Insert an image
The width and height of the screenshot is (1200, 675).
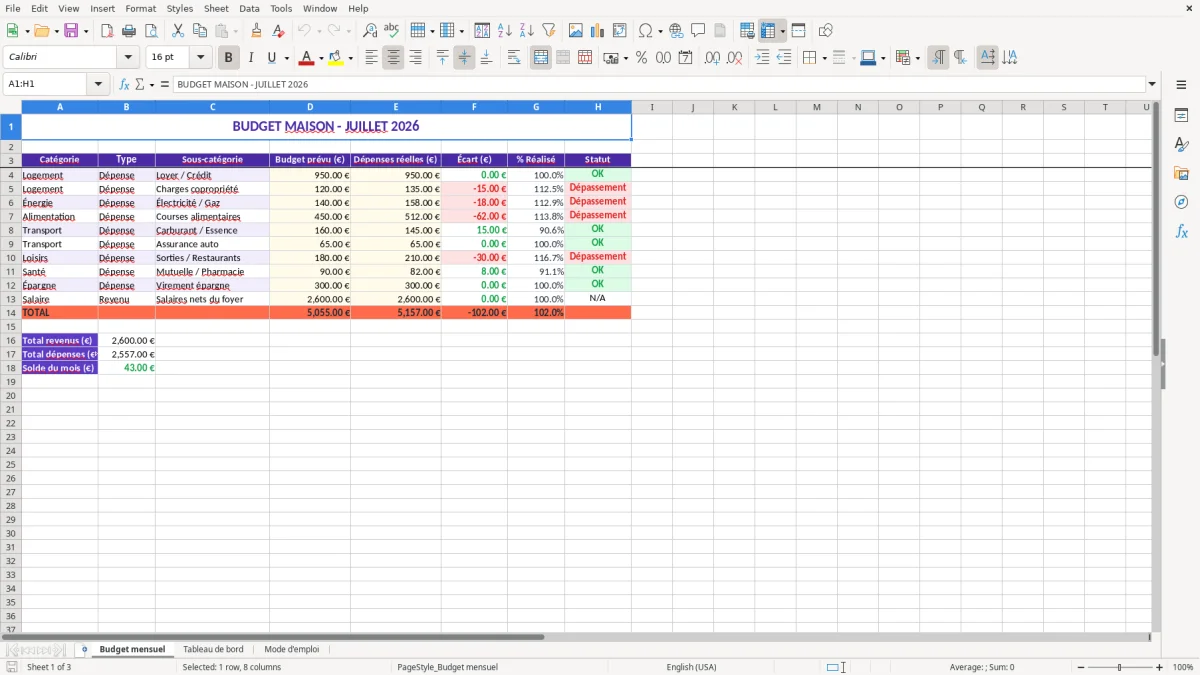(x=576, y=31)
